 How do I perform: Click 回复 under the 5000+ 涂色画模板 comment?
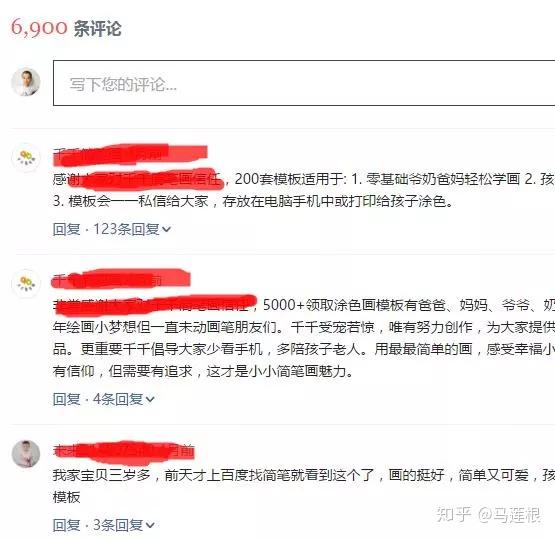[67, 399]
